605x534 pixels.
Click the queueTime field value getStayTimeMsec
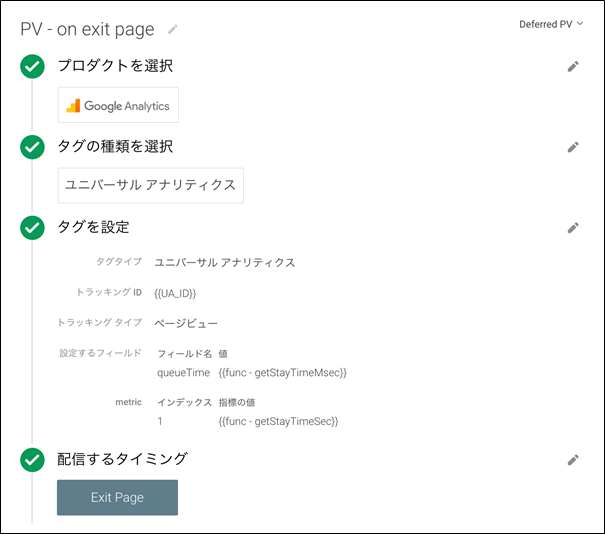281,372
